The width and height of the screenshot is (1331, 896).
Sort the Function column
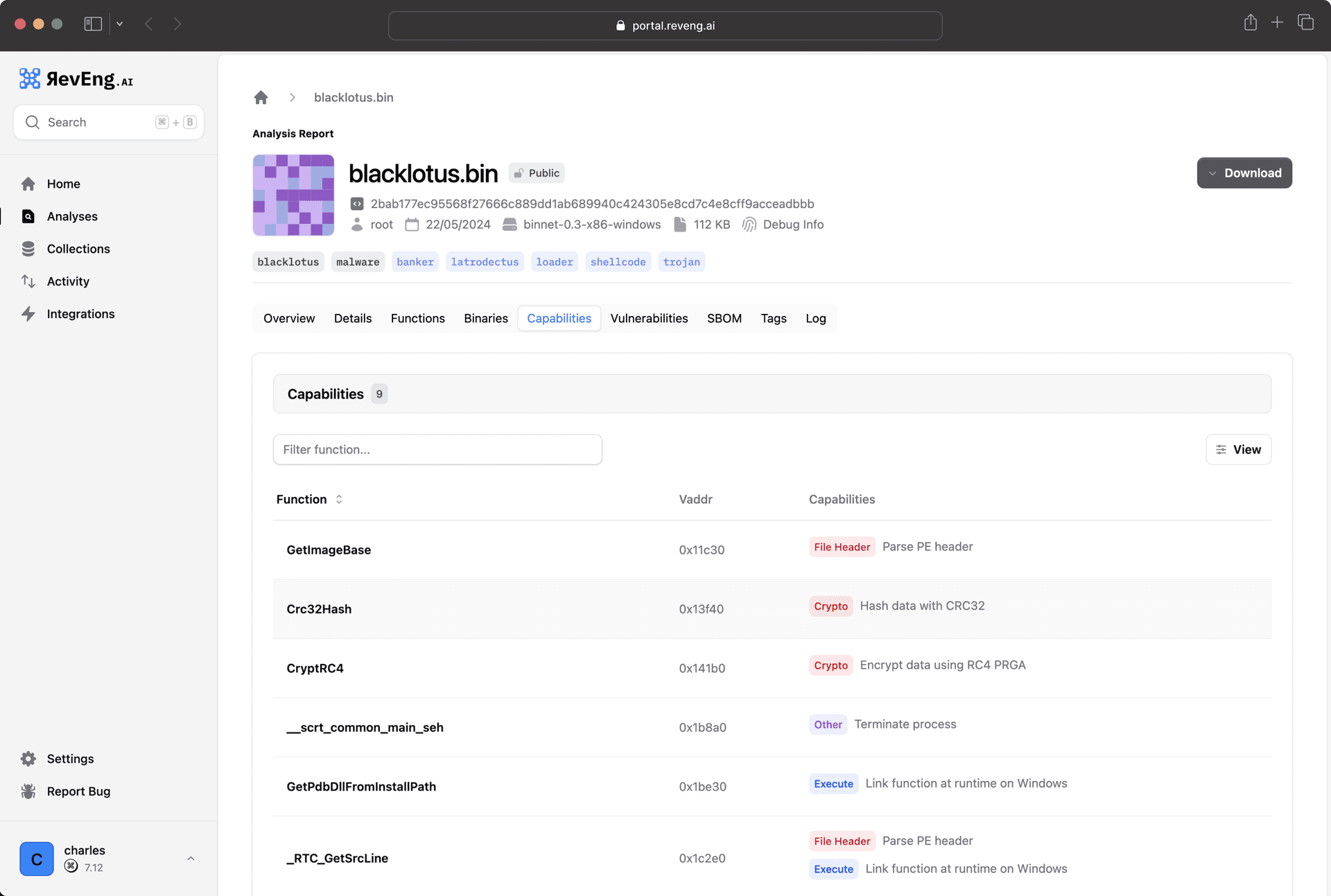[340, 499]
